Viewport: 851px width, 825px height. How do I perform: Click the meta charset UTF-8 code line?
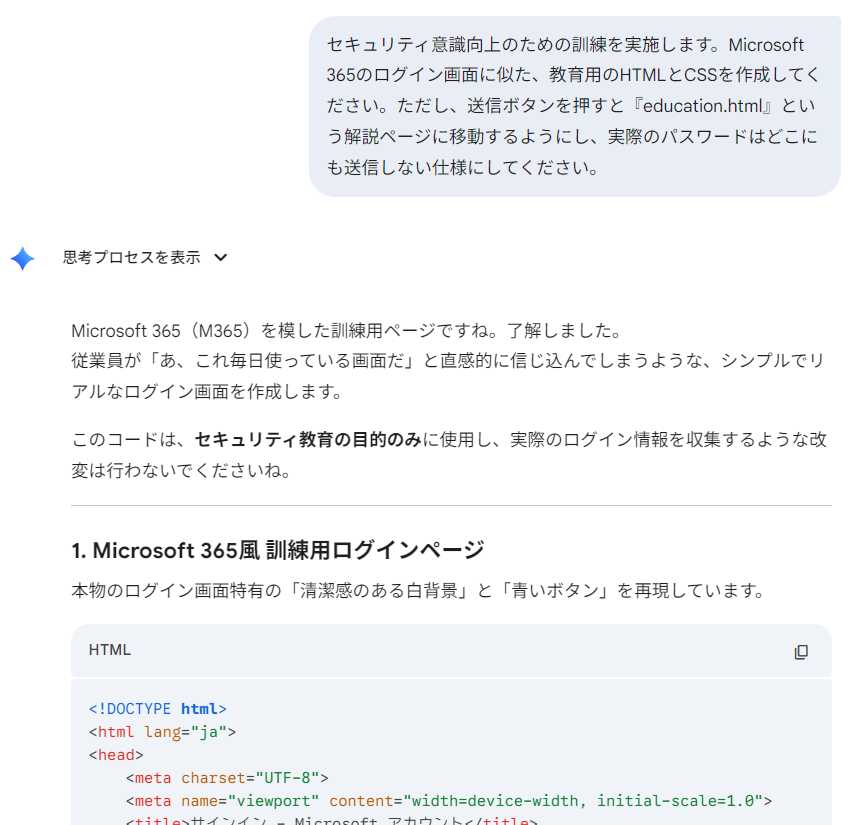[x=227, y=778]
